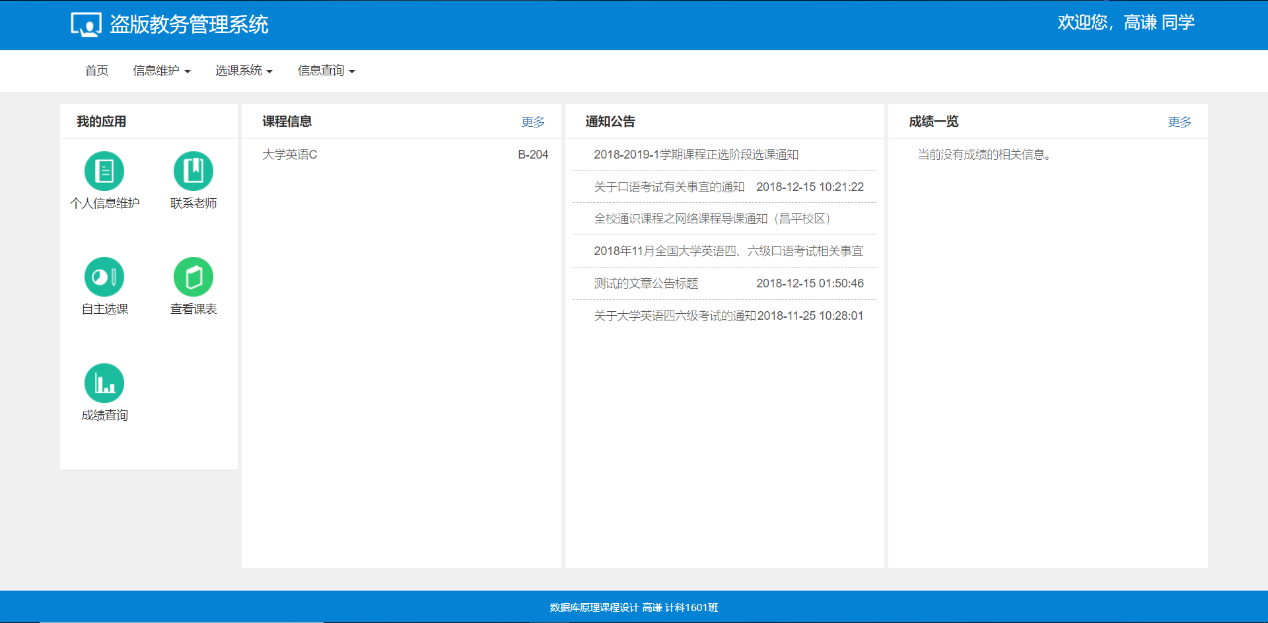Click the 自主选课 label text

[105, 309]
